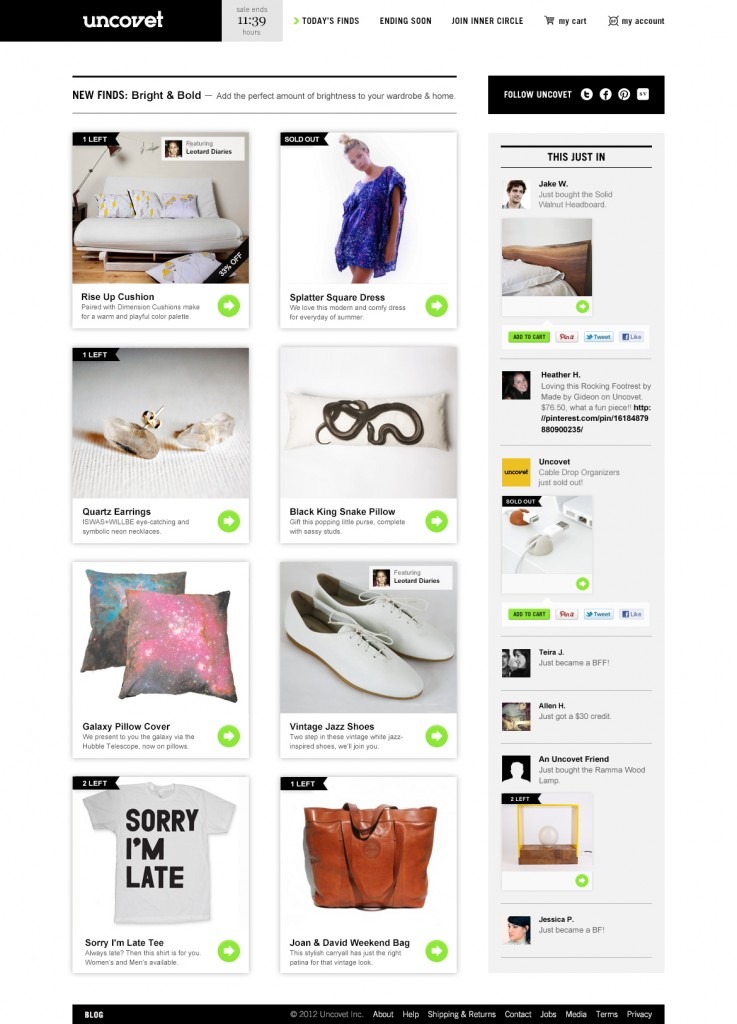Open Uncovet's Pinterest follow icon

(x=624, y=95)
